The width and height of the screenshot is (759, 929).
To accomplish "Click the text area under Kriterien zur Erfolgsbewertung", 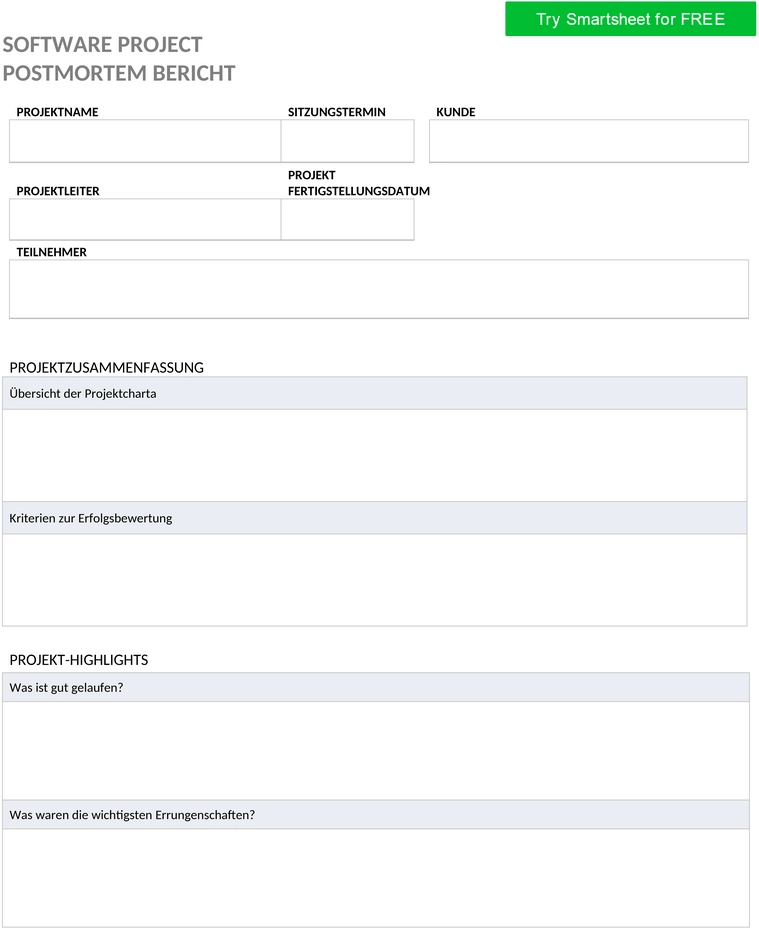I will pyautogui.click(x=374, y=580).
